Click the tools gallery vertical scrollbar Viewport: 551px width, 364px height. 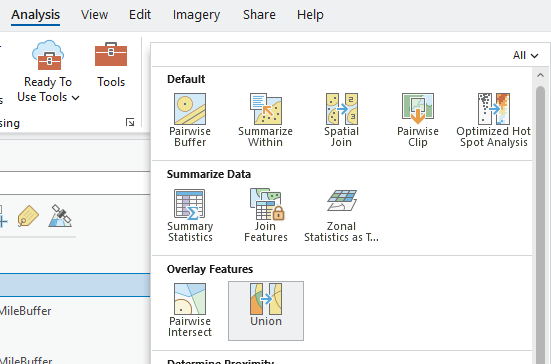click(x=540, y=225)
